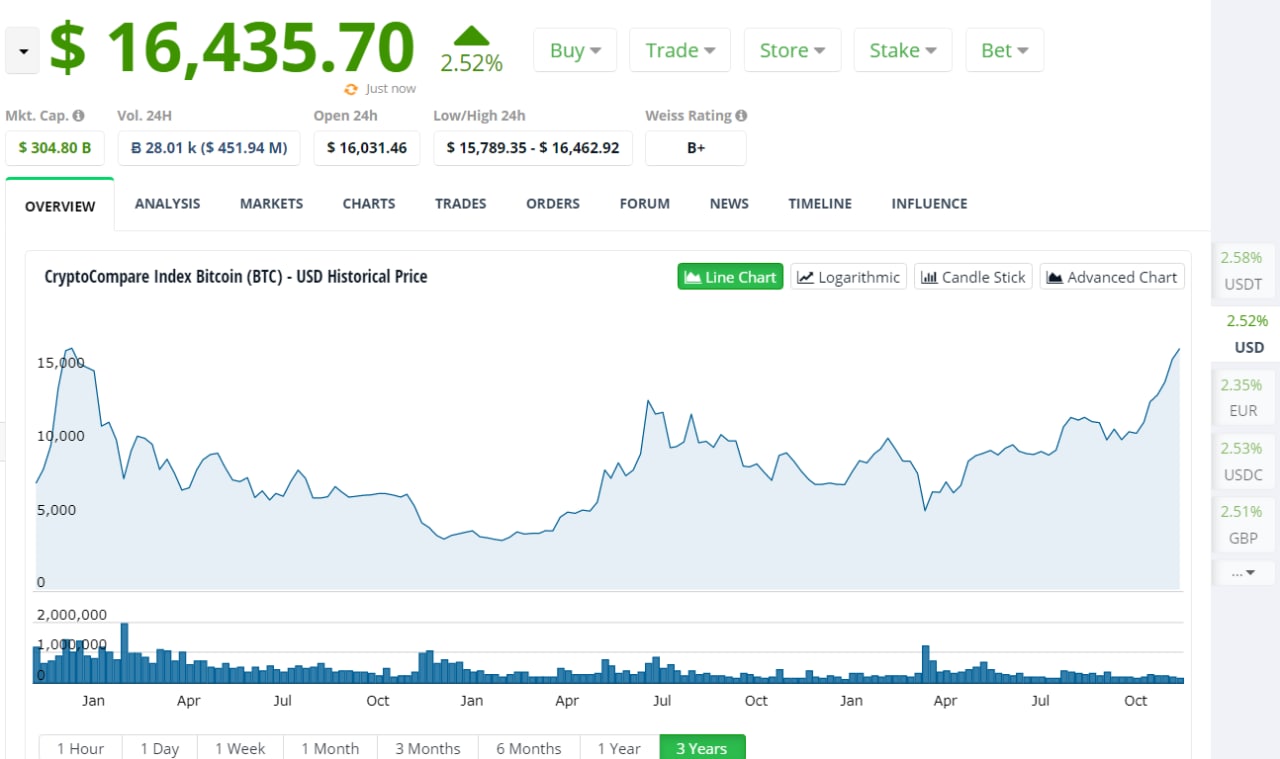The width and height of the screenshot is (1280, 759).
Task: Select the USD currency pair
Action: [x=1246, y=334]
